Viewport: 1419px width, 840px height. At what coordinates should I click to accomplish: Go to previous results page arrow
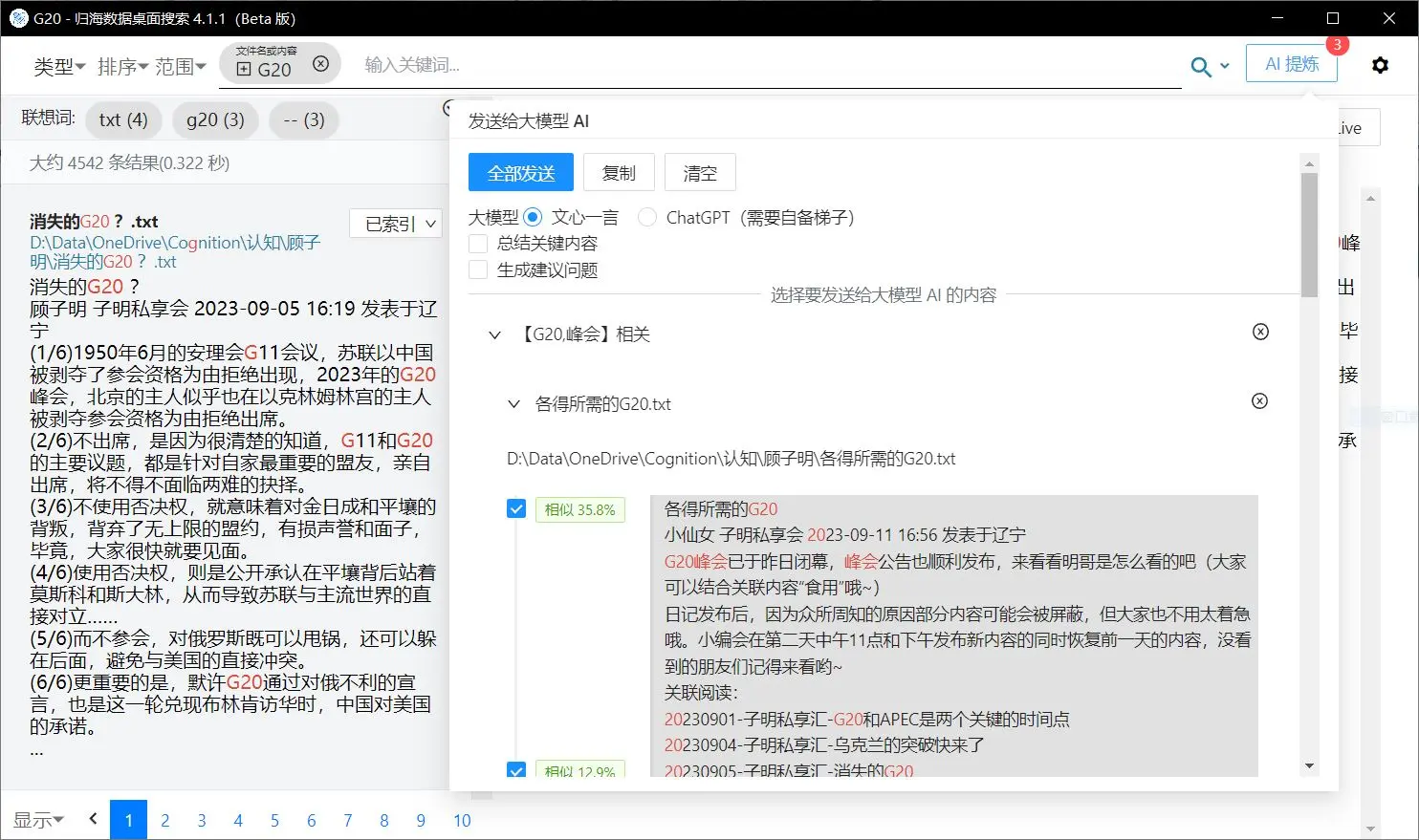93,819
